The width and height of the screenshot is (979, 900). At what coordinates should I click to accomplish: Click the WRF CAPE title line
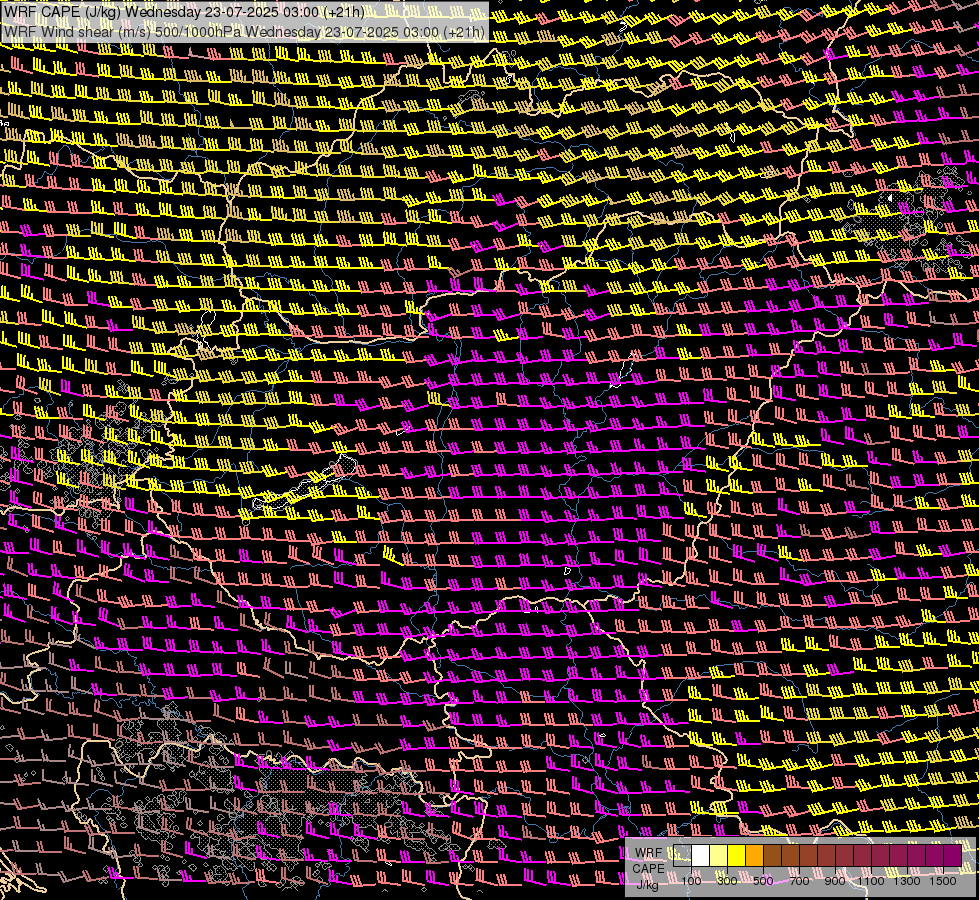(184, 12)
